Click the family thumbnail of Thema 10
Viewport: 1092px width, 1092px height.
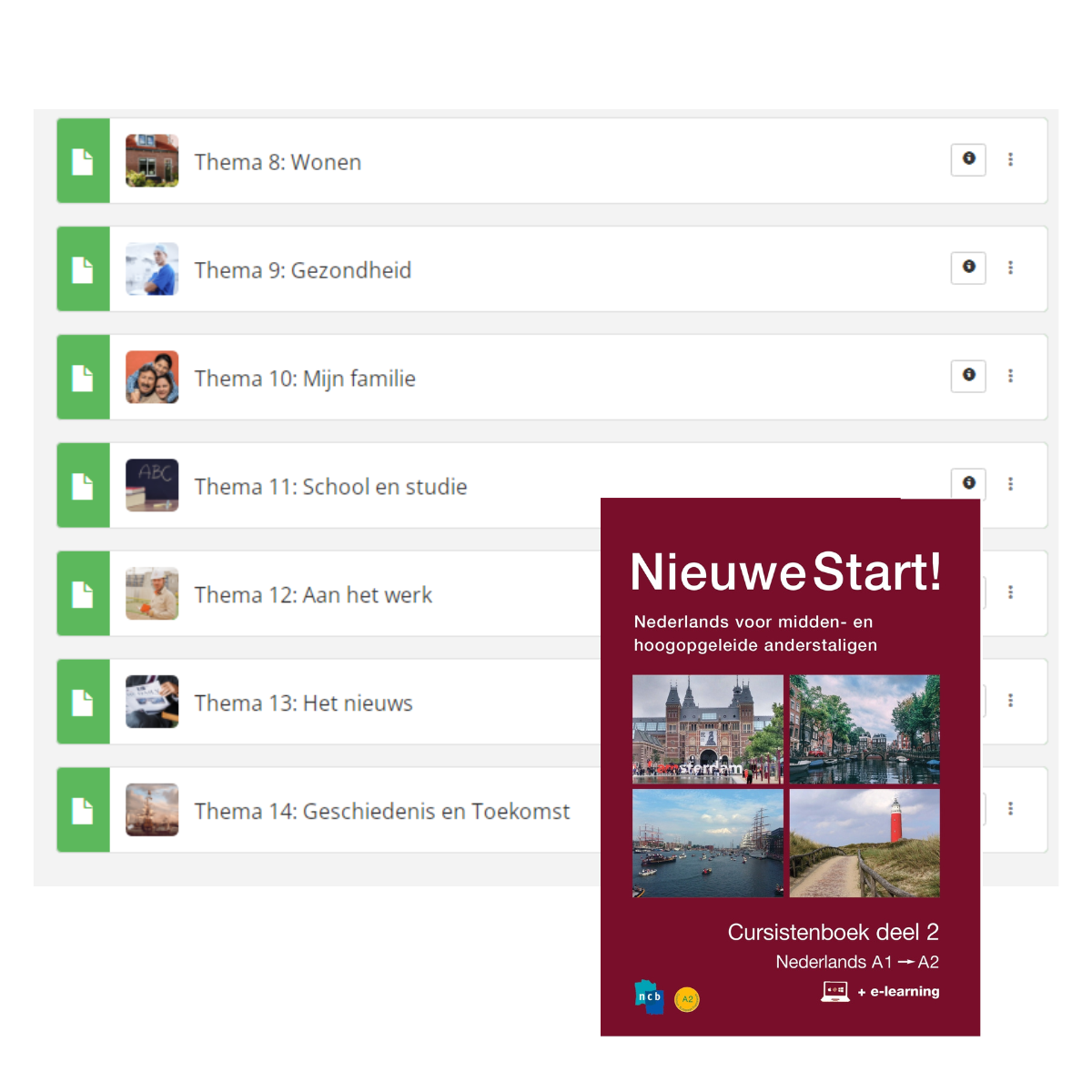(152, 378)
